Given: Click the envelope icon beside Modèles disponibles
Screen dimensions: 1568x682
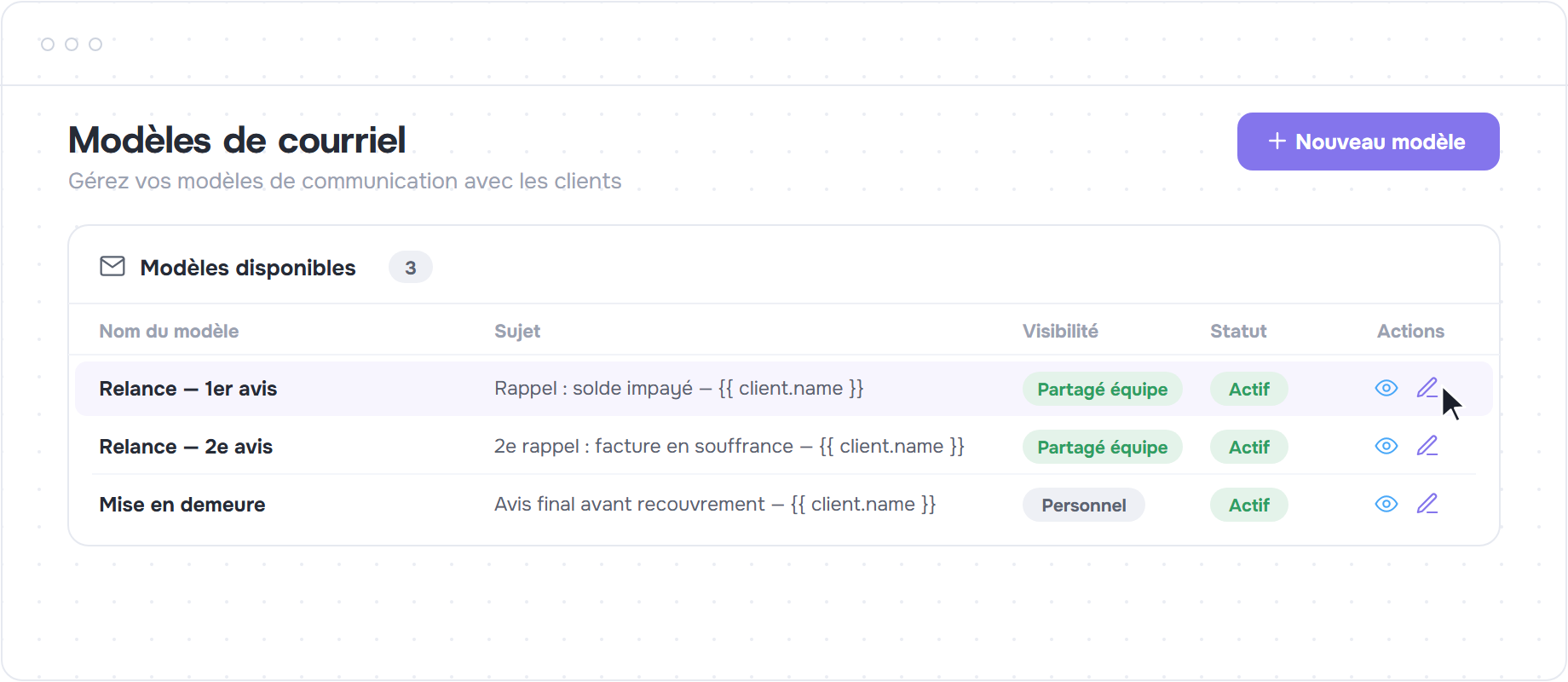Looking at the screenshot, I should coord(112,267).
